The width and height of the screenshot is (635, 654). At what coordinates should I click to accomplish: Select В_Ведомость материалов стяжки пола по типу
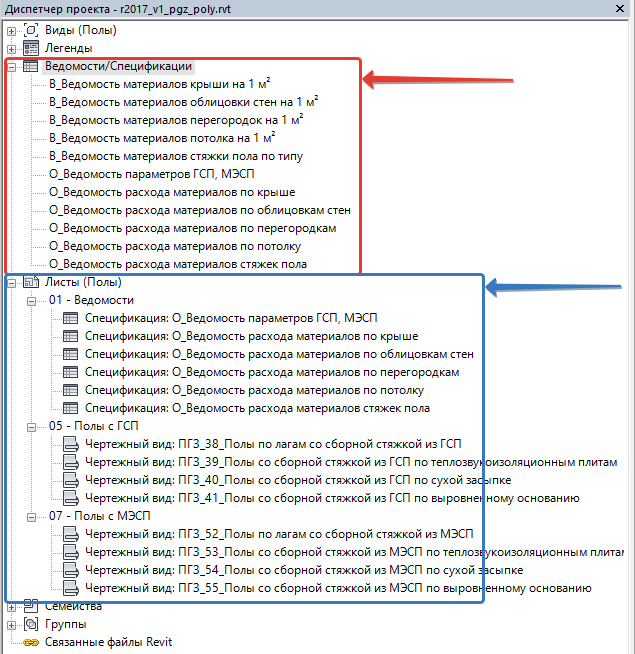click(175, 156)
